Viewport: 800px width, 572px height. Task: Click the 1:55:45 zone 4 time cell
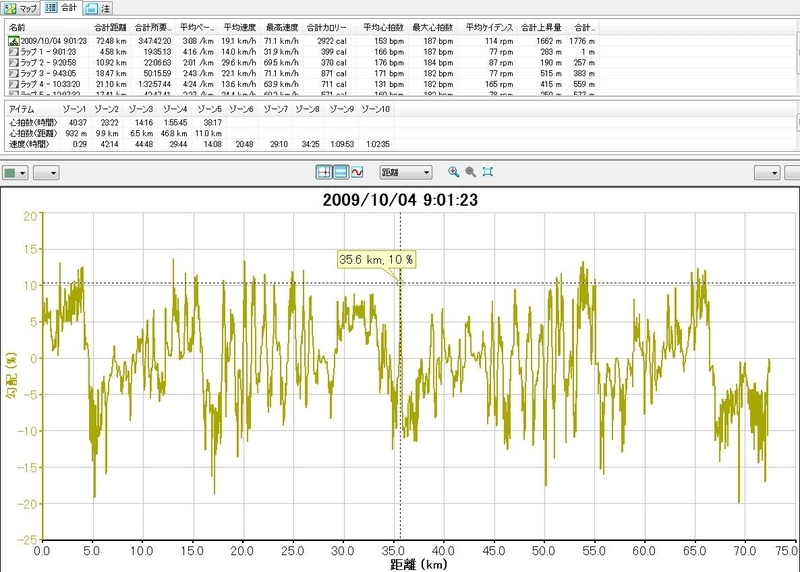(x=175, y=122)
